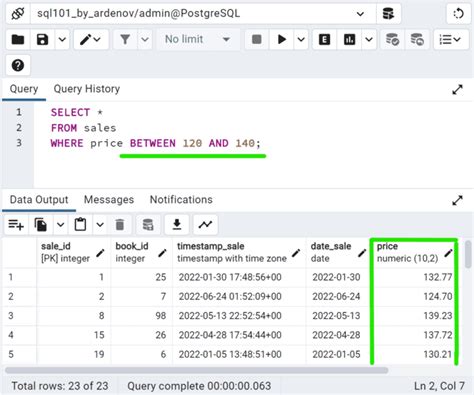Click the Commit database check icon
The height and width of the screenshot is (395, 474).
pyautogui.click(x=392, y=40)
